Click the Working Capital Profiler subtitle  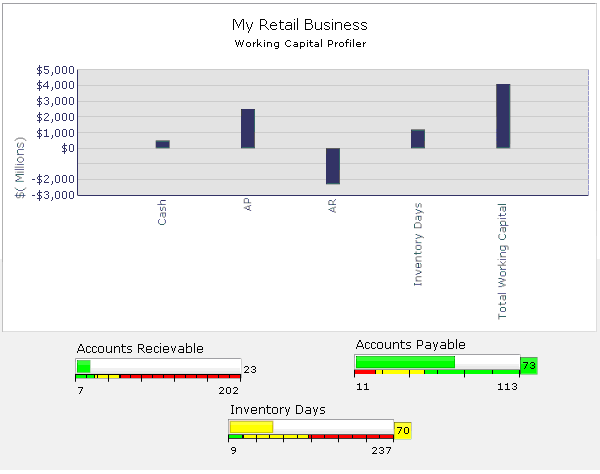coord(299,43)
